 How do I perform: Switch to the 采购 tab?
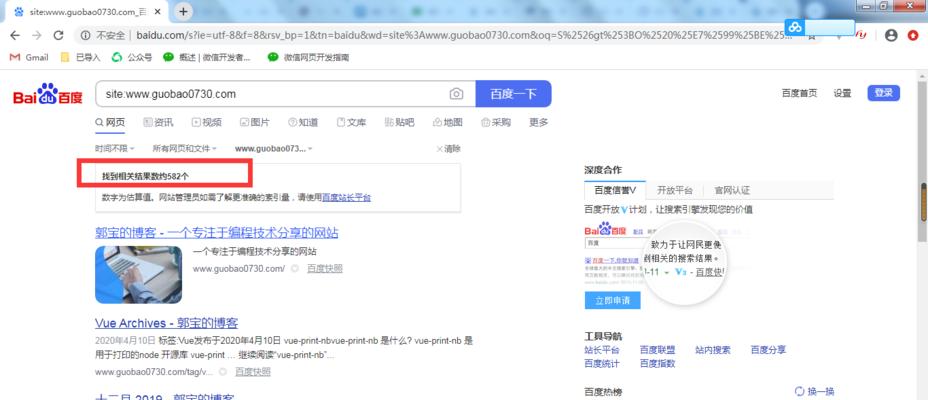pyautogui.click(x=496, y=122)
